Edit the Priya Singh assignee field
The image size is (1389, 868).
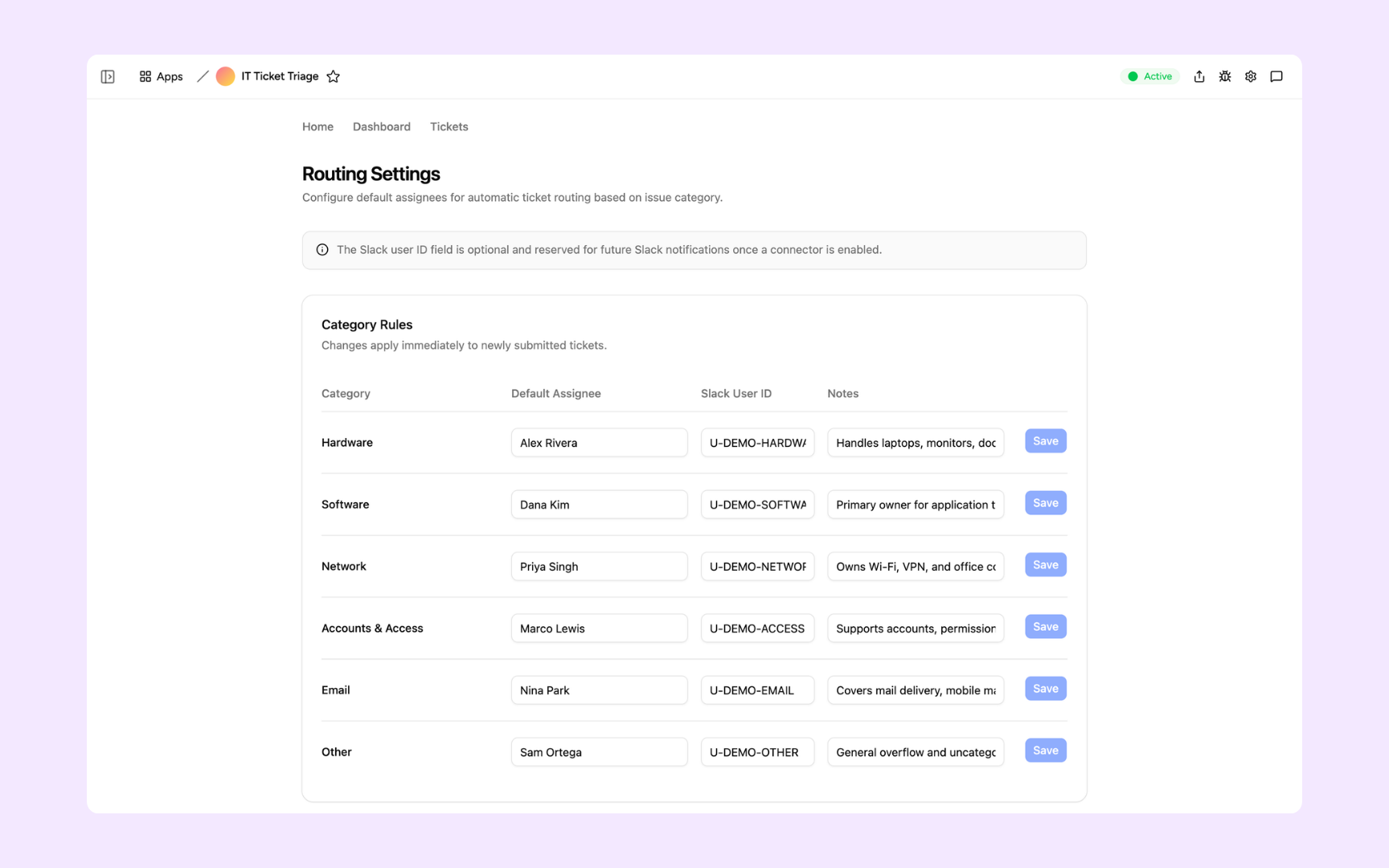coord(600,567)
